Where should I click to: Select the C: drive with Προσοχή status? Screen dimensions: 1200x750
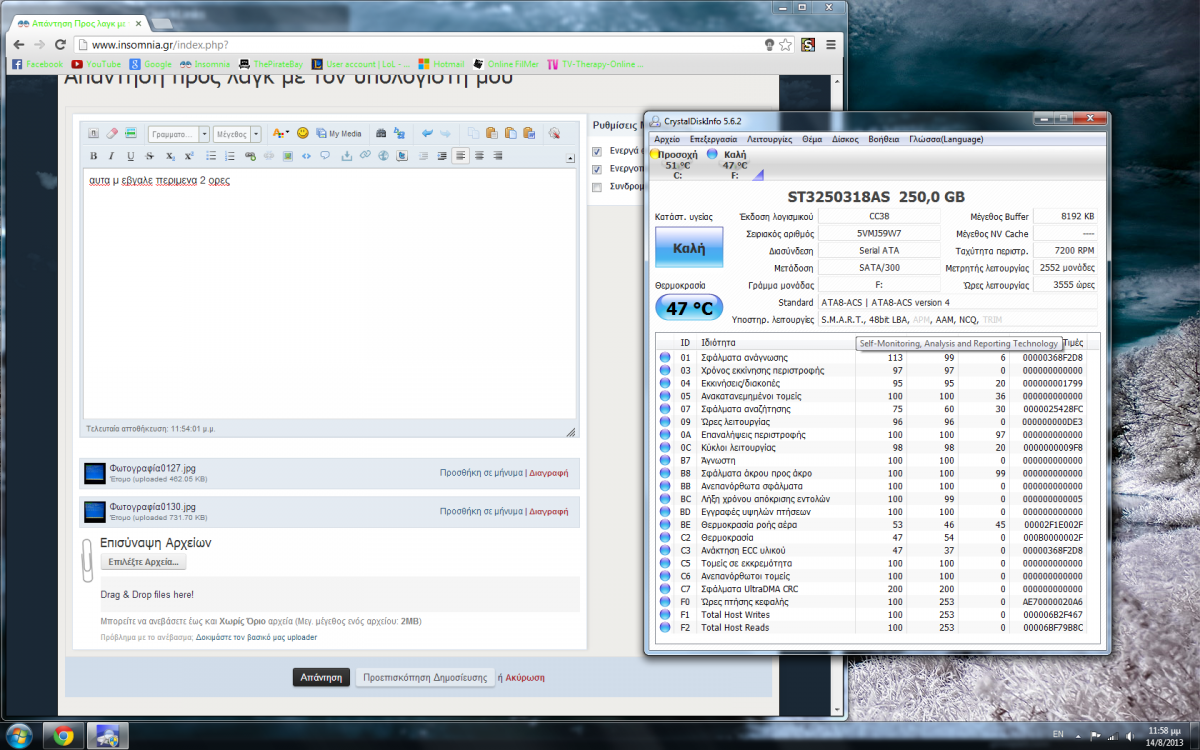[676, 165]
